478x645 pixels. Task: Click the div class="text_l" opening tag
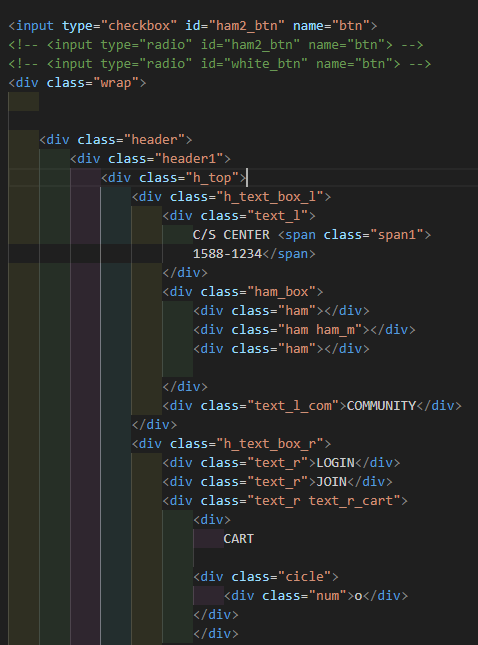coord(239,216)
